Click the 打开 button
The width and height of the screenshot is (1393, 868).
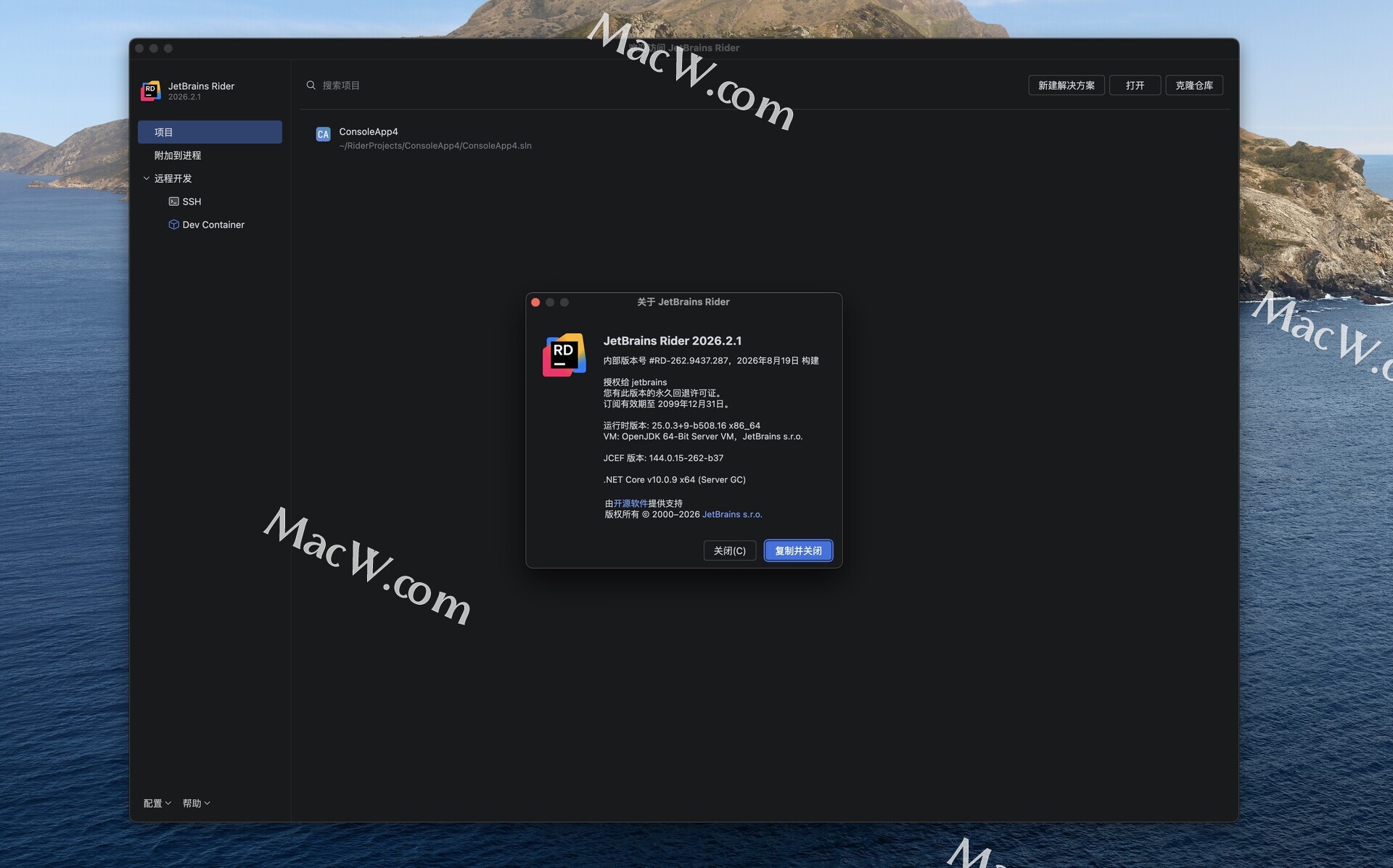click(1135, 86)
